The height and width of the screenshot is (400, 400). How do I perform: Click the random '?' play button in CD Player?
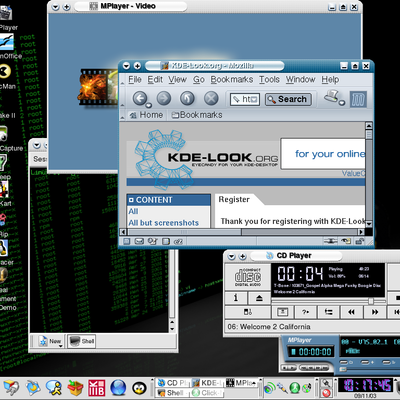pos(305,312)
